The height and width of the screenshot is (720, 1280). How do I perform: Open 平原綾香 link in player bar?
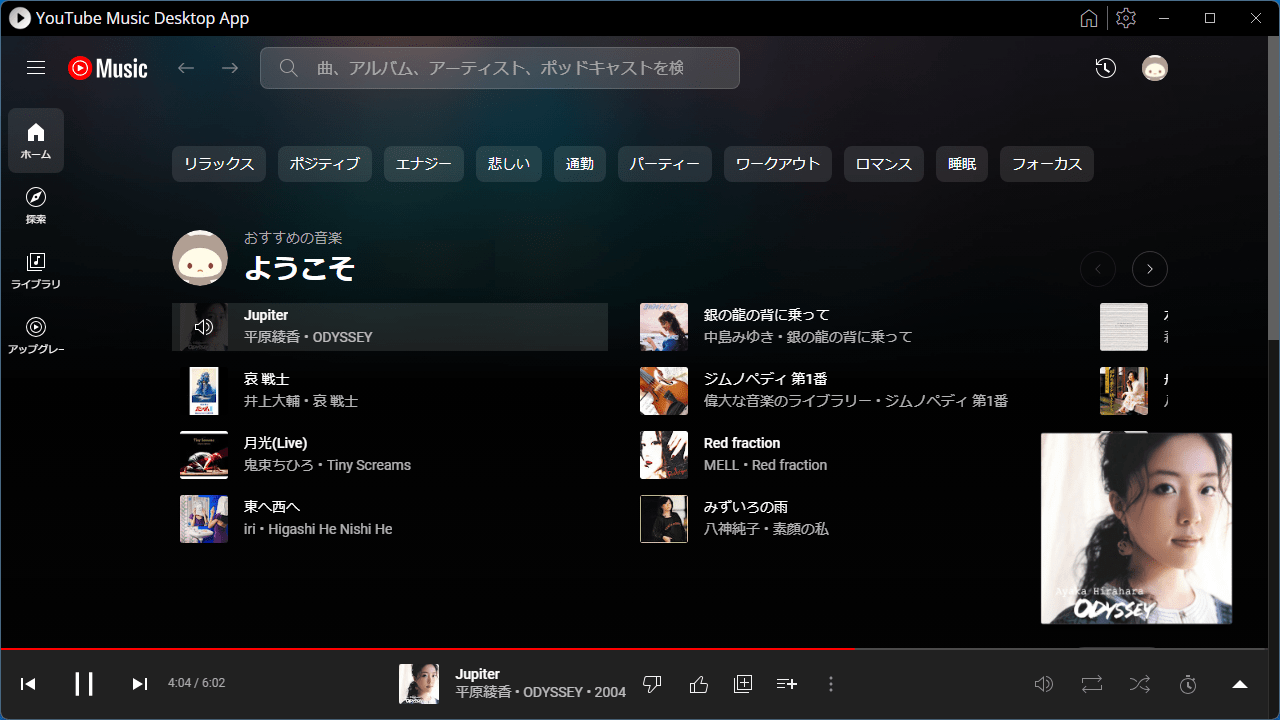(x=483, y=692)
